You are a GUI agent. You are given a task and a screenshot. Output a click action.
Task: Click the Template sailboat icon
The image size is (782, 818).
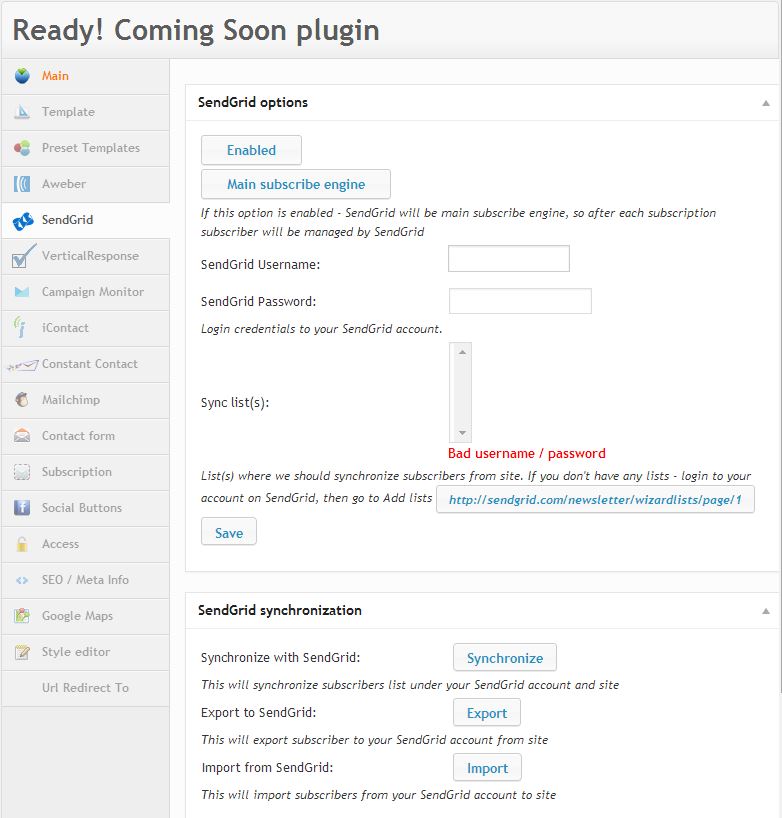pos(22,112)
